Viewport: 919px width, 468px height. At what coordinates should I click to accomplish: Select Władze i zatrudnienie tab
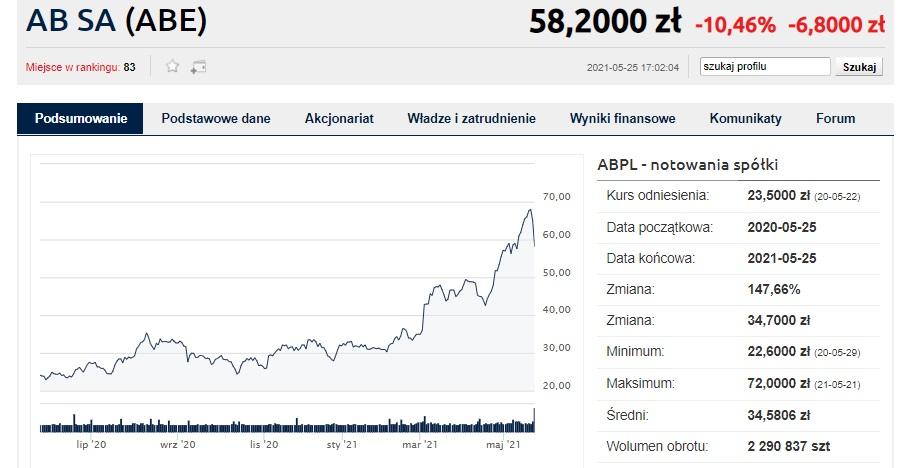point(471,118)
